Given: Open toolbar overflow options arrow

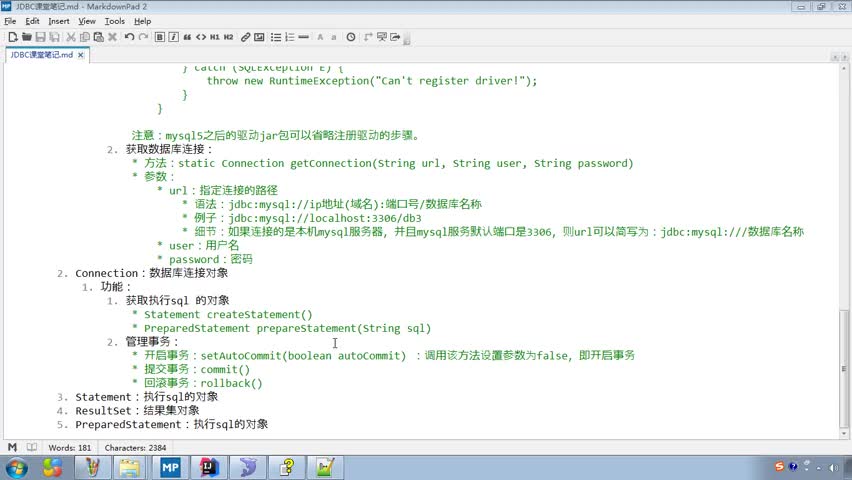Looking at the screenshot, I should pos(407,40).
